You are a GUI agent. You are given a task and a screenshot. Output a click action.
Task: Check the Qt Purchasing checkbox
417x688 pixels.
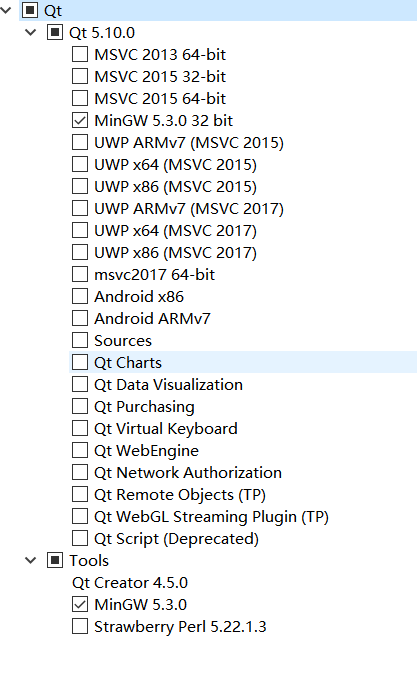click(x=79, y=406)
